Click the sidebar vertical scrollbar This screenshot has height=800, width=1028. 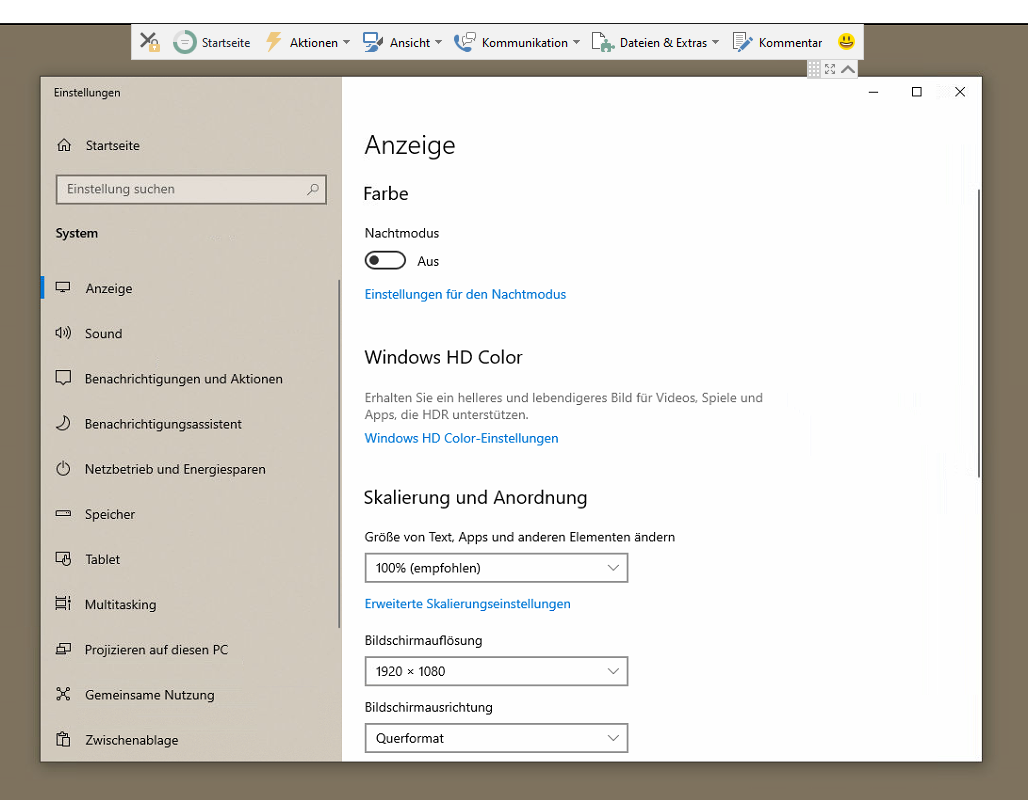point(339,454)
